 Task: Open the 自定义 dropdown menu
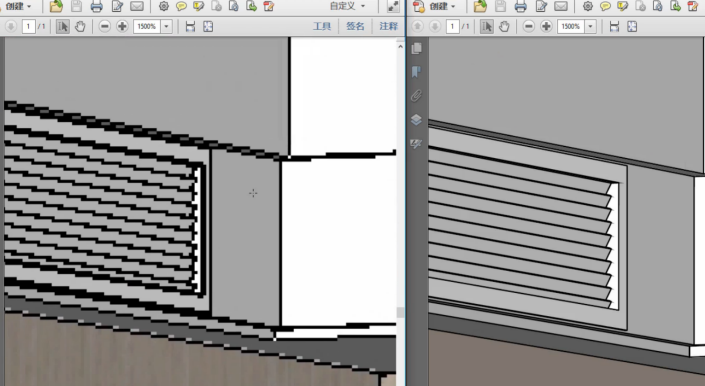(347, 6)
